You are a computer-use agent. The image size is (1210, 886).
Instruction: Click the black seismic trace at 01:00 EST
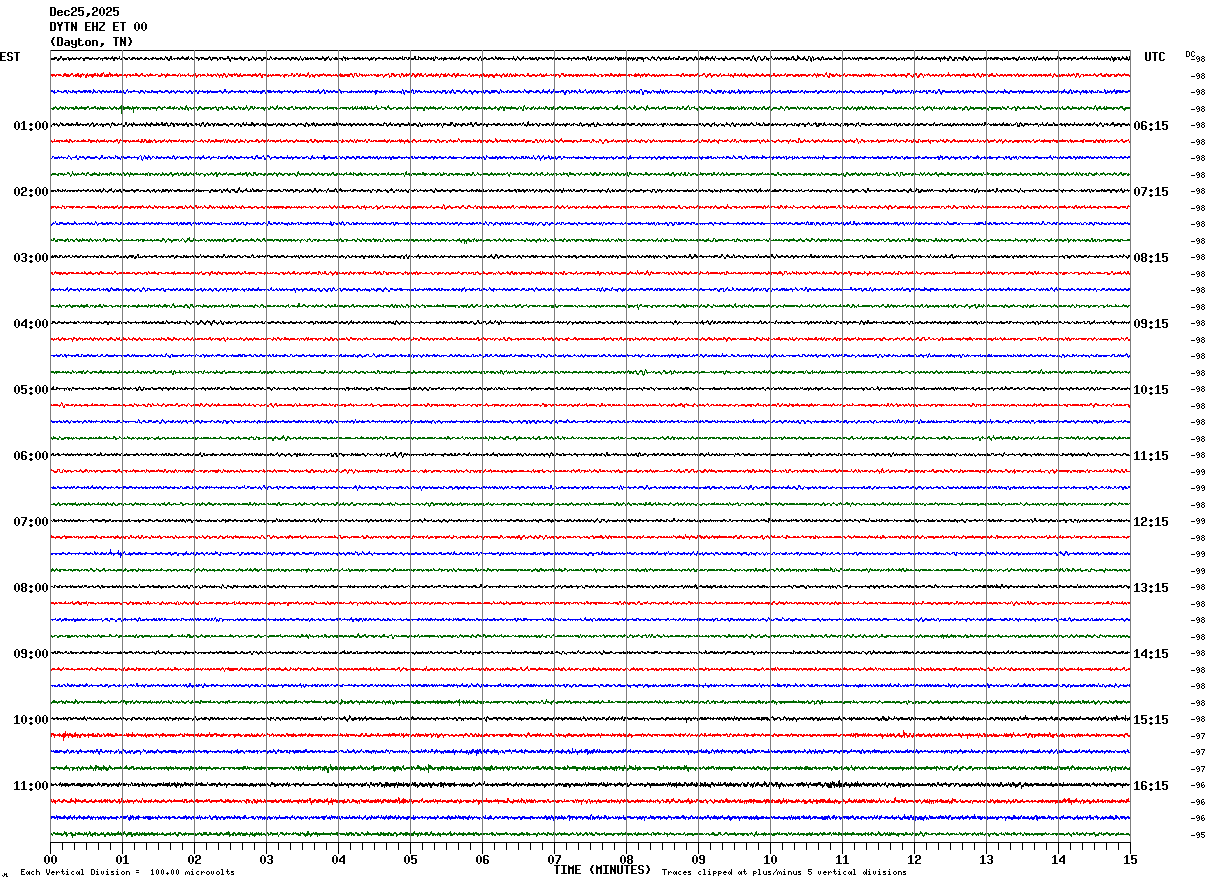click(590, 125)
